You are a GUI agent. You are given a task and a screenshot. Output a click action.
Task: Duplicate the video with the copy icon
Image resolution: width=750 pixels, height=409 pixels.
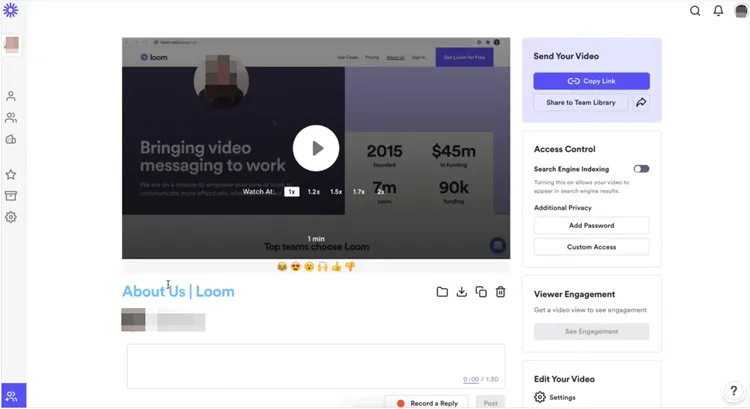481,292
